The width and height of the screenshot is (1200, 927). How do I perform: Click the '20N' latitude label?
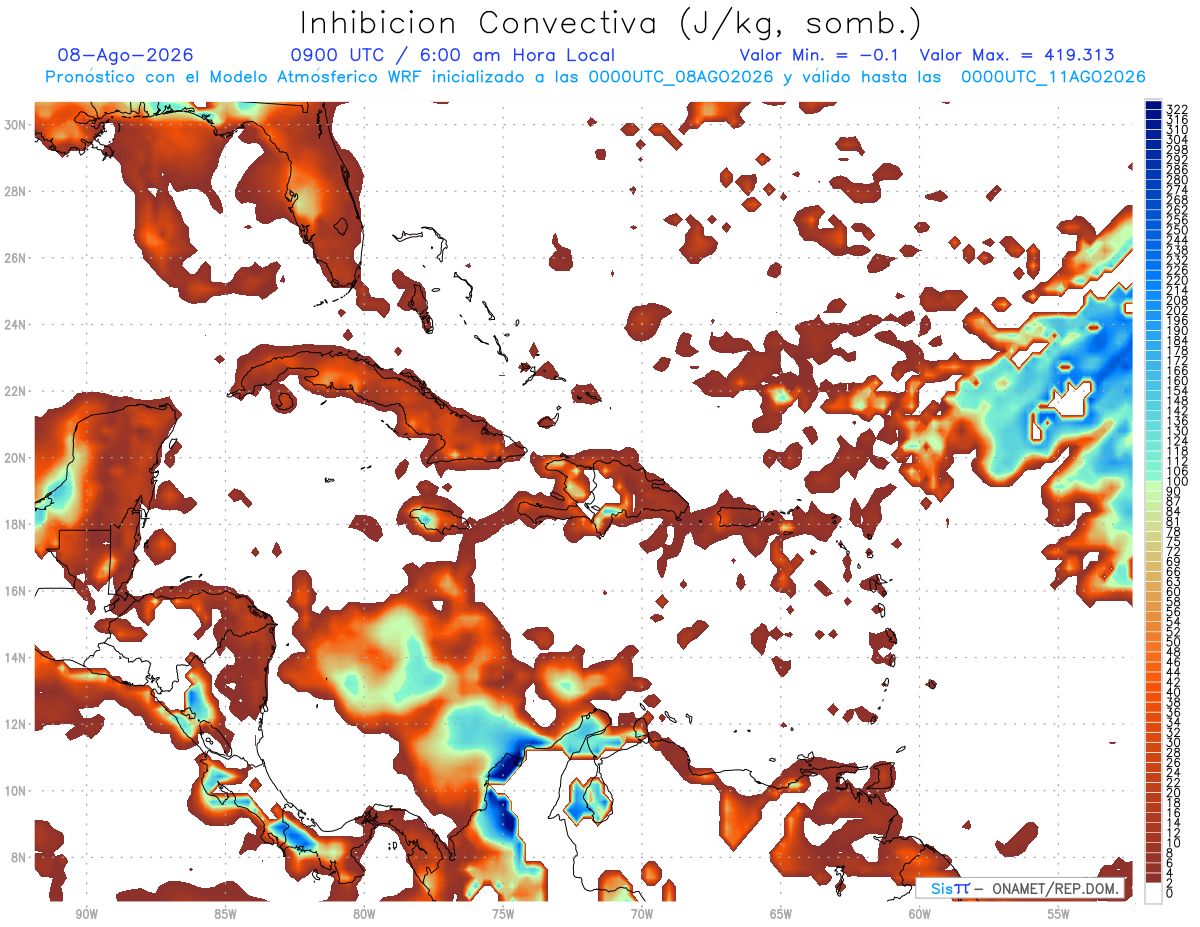[x=15, y=457]
